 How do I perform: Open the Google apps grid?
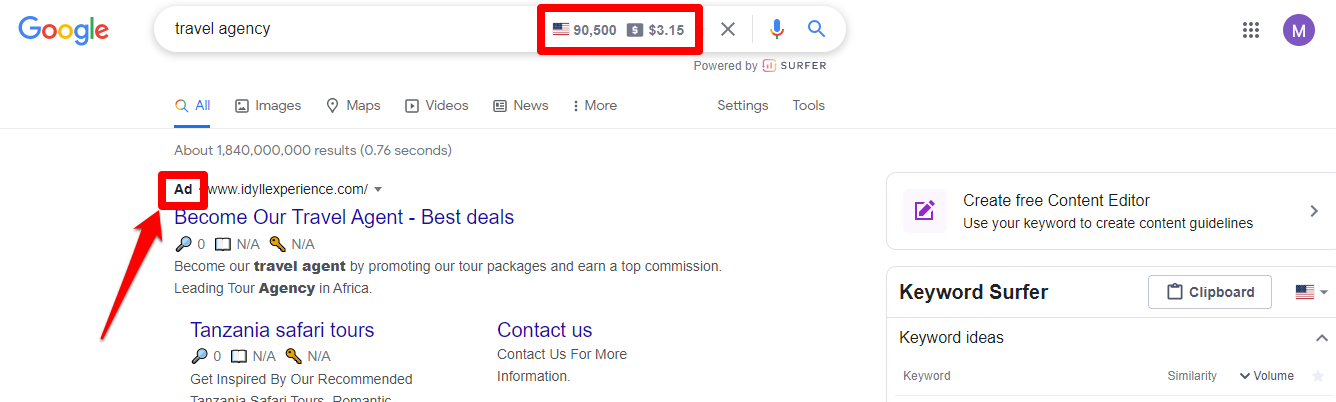[x=1250, y=30]
